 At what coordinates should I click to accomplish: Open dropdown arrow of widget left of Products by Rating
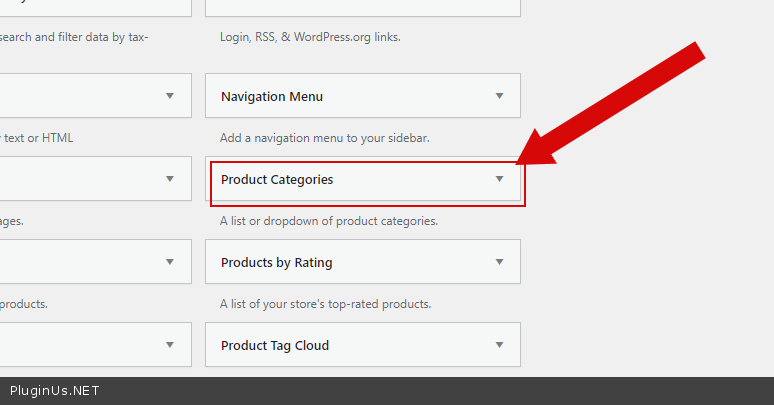tap(170, 262)
